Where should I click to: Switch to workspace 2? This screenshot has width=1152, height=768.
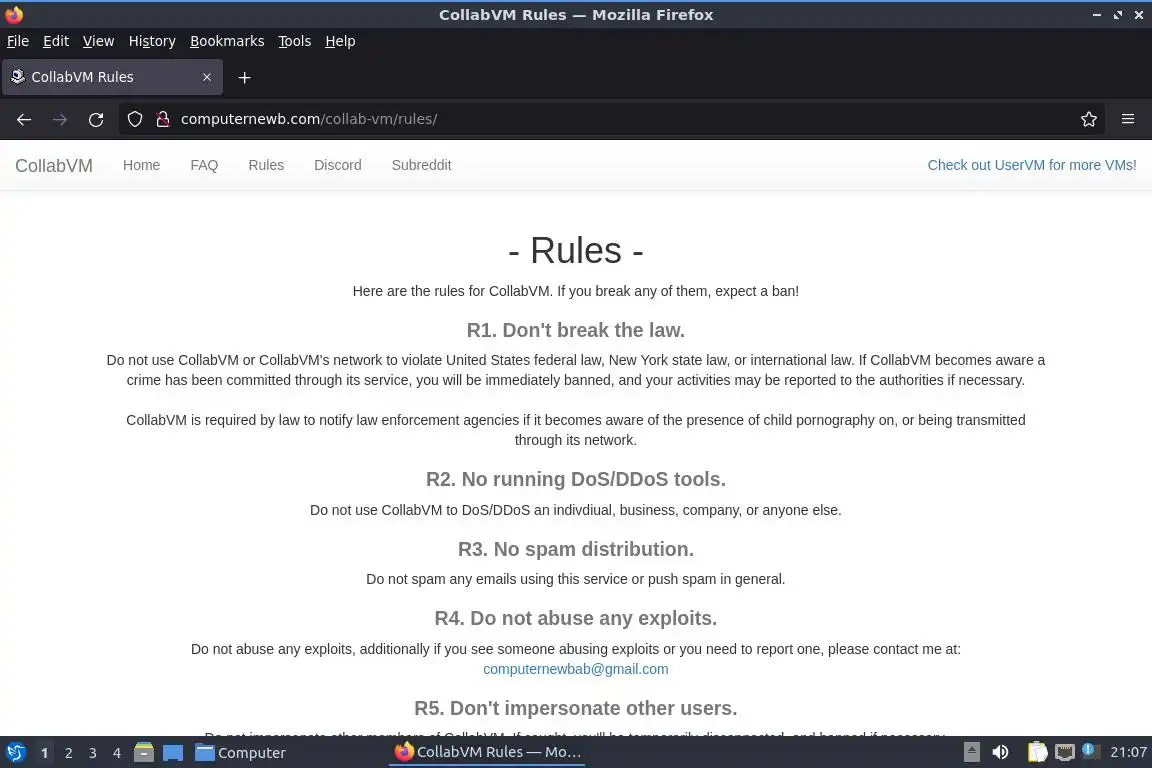(69, 753)
